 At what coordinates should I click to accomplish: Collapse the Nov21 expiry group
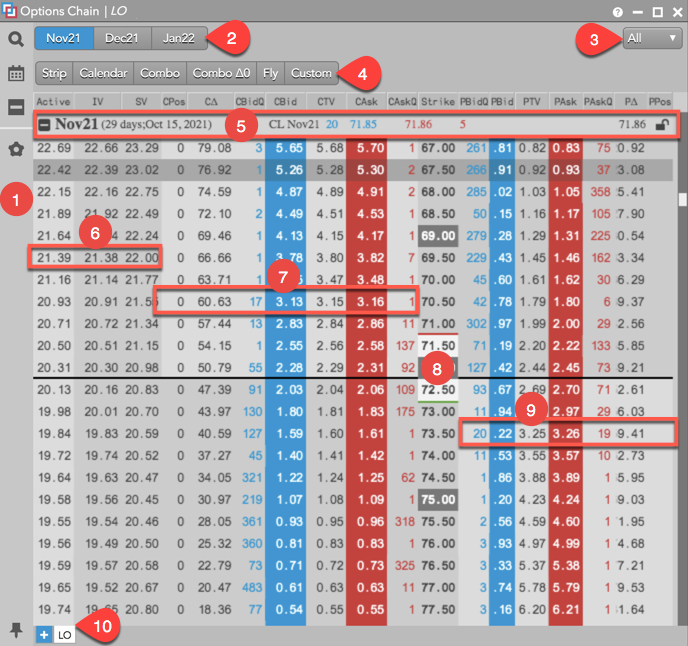pyautogui.click(x=45, y=126)
